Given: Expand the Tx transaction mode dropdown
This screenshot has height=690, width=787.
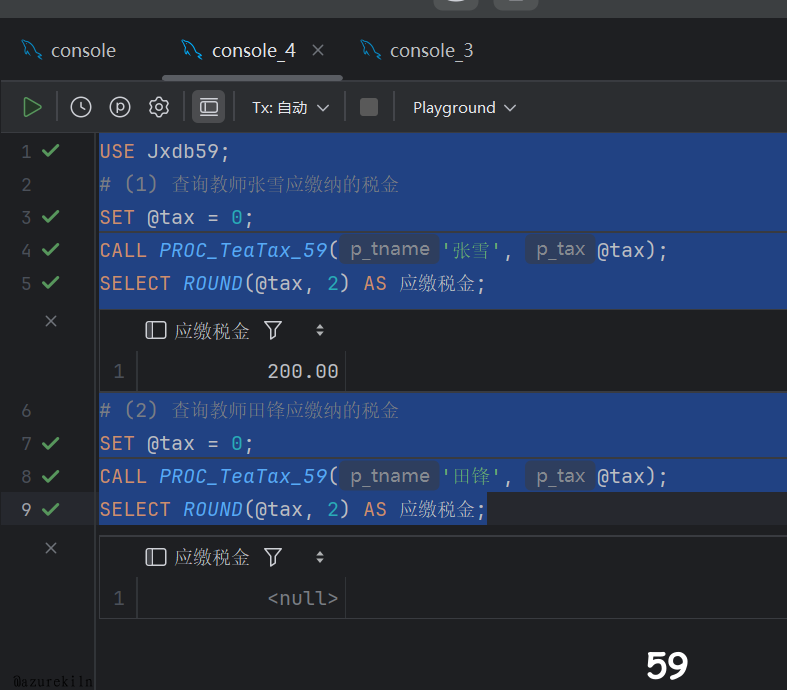Looking at the screenshot, I should pos(290,107).
